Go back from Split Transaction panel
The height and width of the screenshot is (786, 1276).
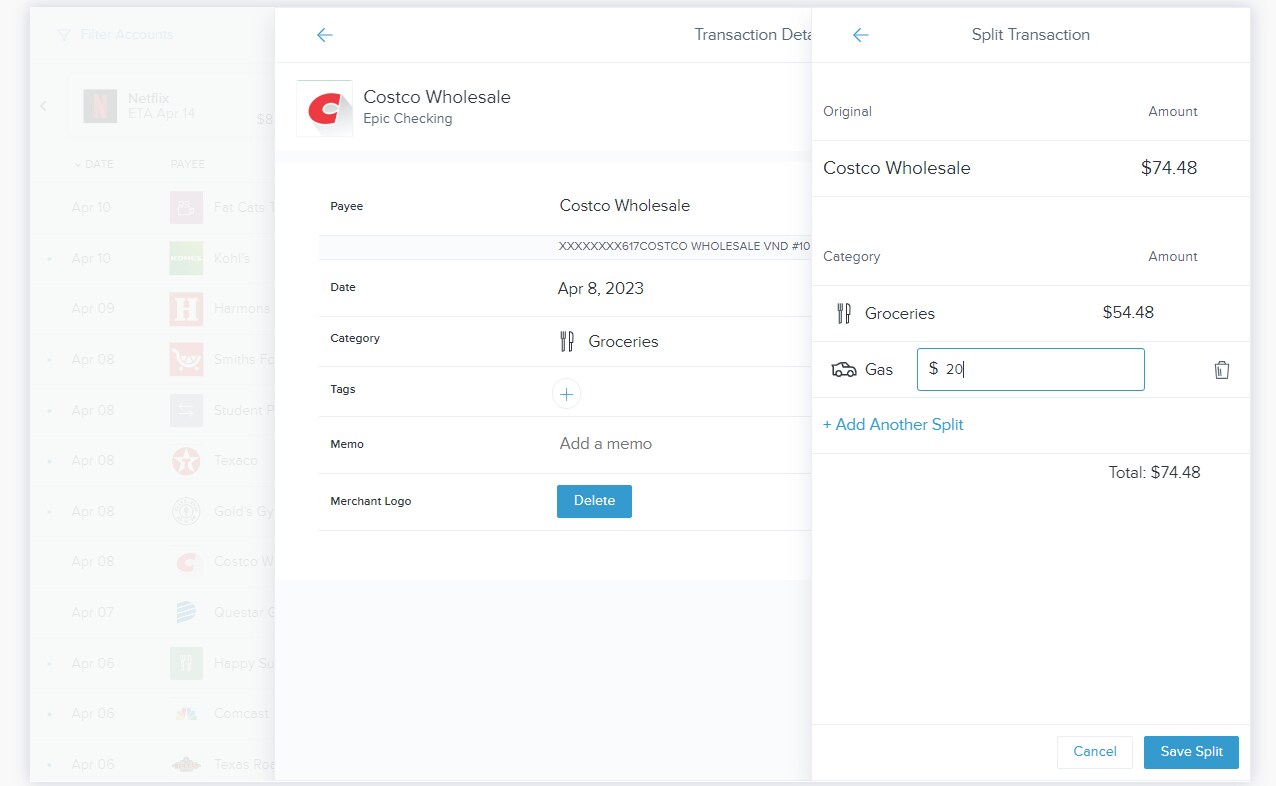coord(860,35)
